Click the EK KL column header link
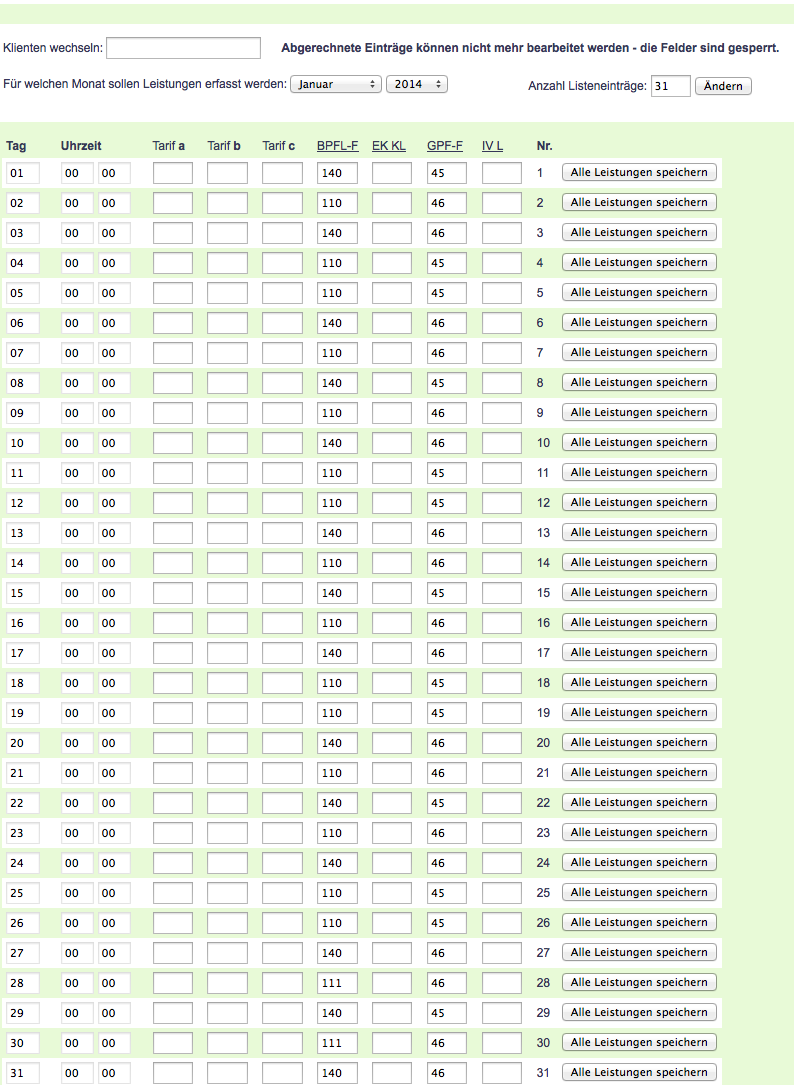 click(389, 146)
